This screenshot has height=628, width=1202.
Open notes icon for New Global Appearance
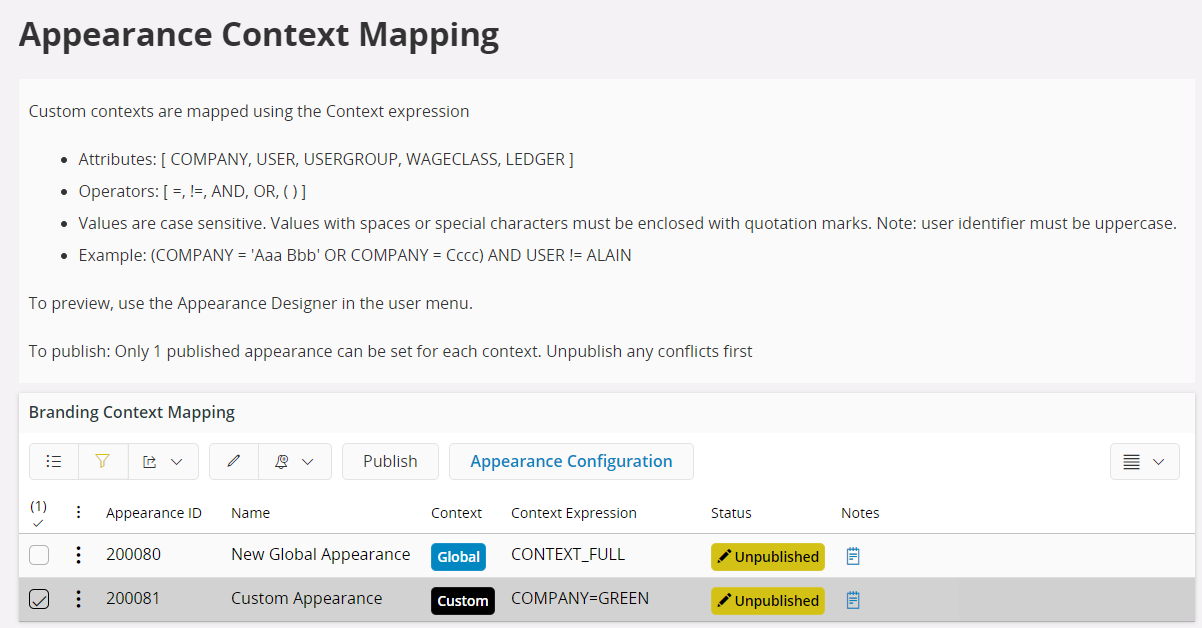(x=853, y=556)
